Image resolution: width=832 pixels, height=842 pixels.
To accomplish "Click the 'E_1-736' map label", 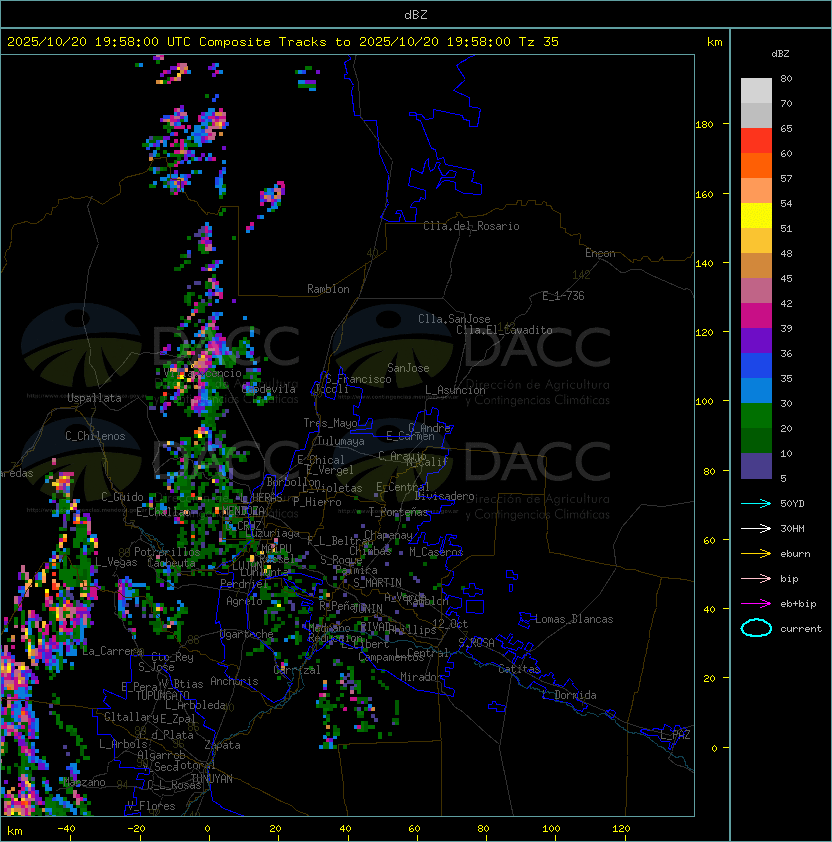I will (563, 296).
